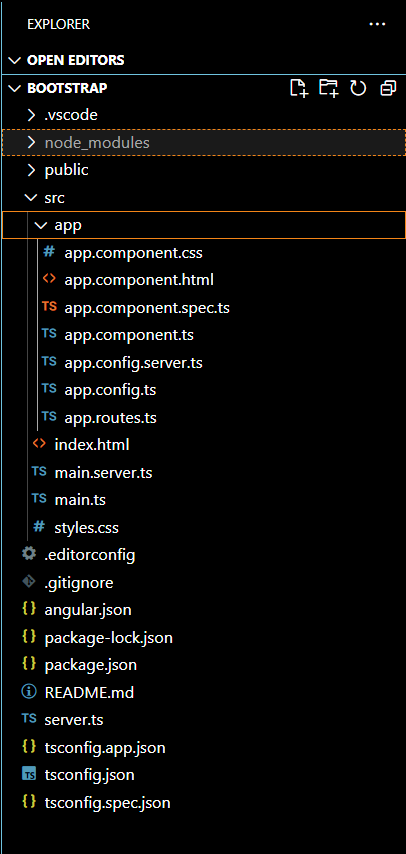The image size is (406, 854).
Task: Open the angular.json file
Action: (88, 609)
